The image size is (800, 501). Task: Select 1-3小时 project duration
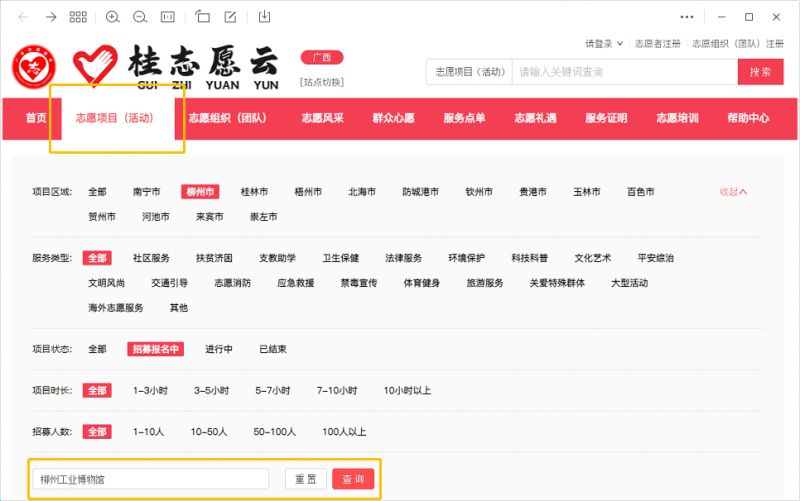click(150, 391)
